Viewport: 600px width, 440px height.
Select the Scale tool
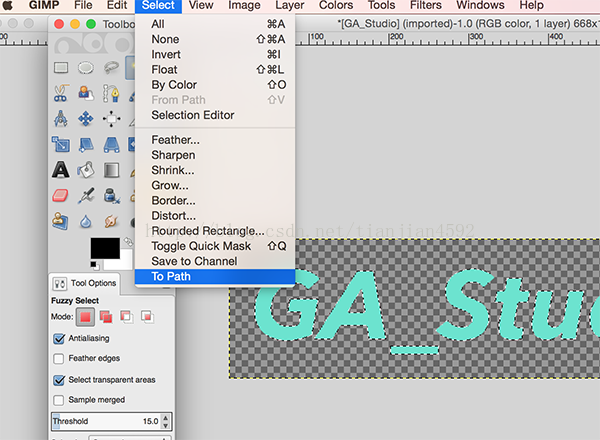tap(61, 145)
